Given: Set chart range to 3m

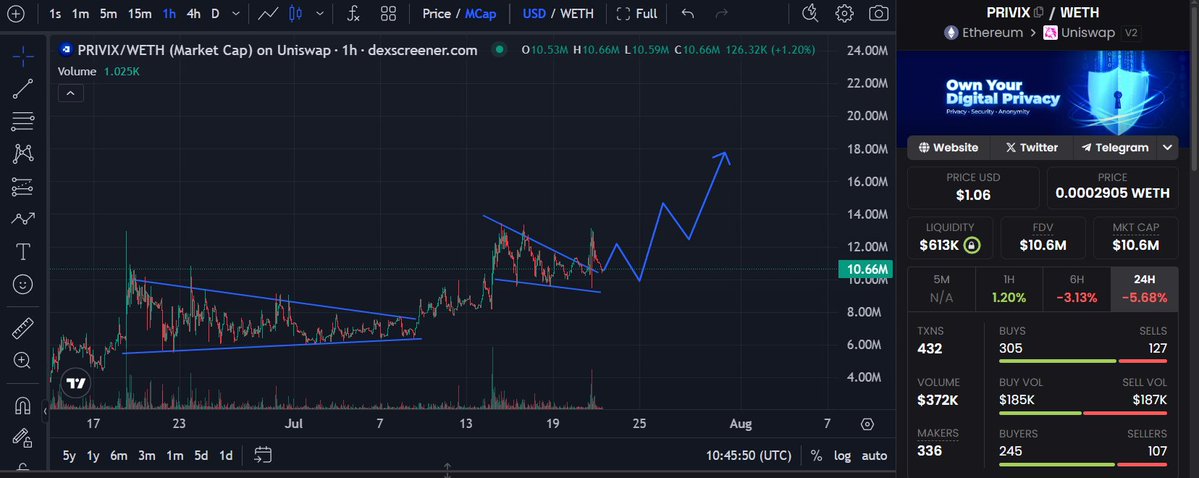Looking at the screenshot, I should point(147,456).
